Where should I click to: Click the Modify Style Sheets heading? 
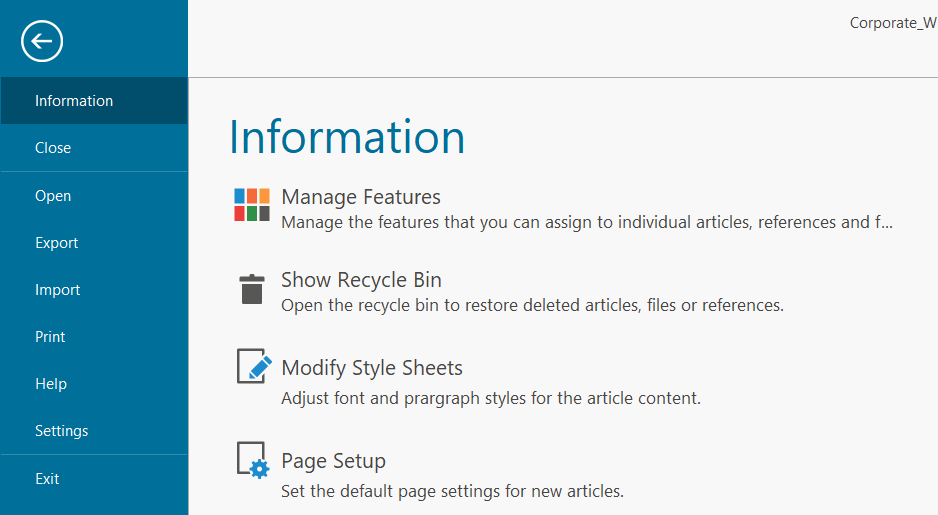[372, 368]
